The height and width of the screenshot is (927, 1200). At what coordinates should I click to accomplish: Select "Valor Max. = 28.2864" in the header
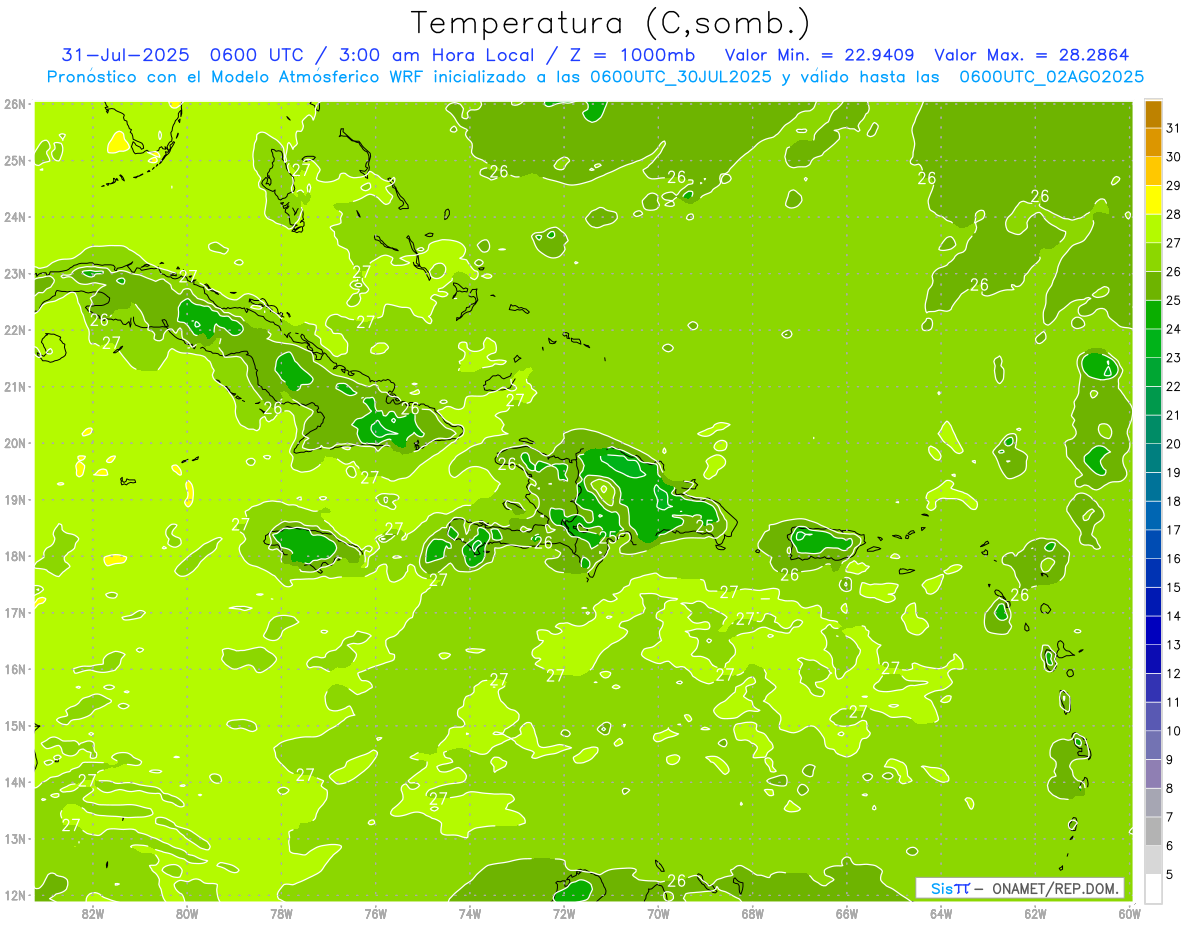pos(1031,55)
